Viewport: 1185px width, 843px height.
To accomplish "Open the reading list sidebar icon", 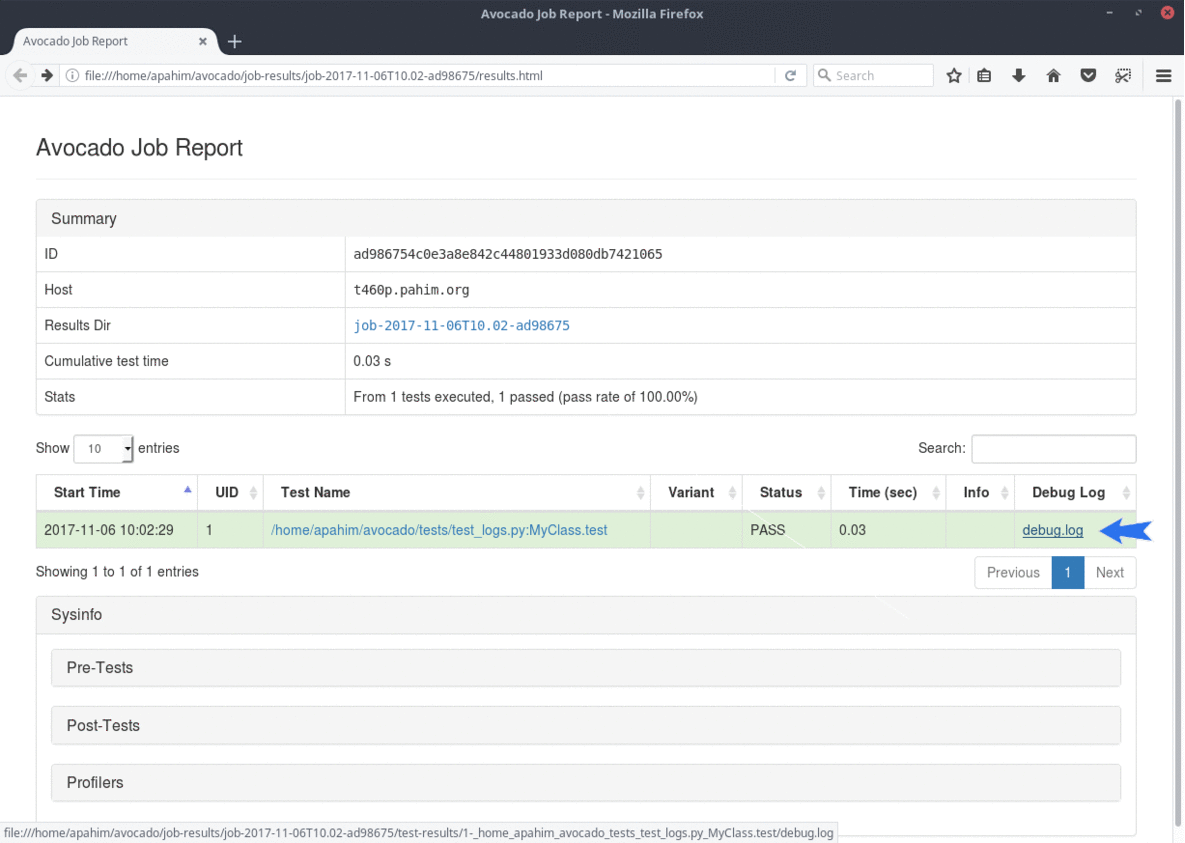I will (983, 75).
